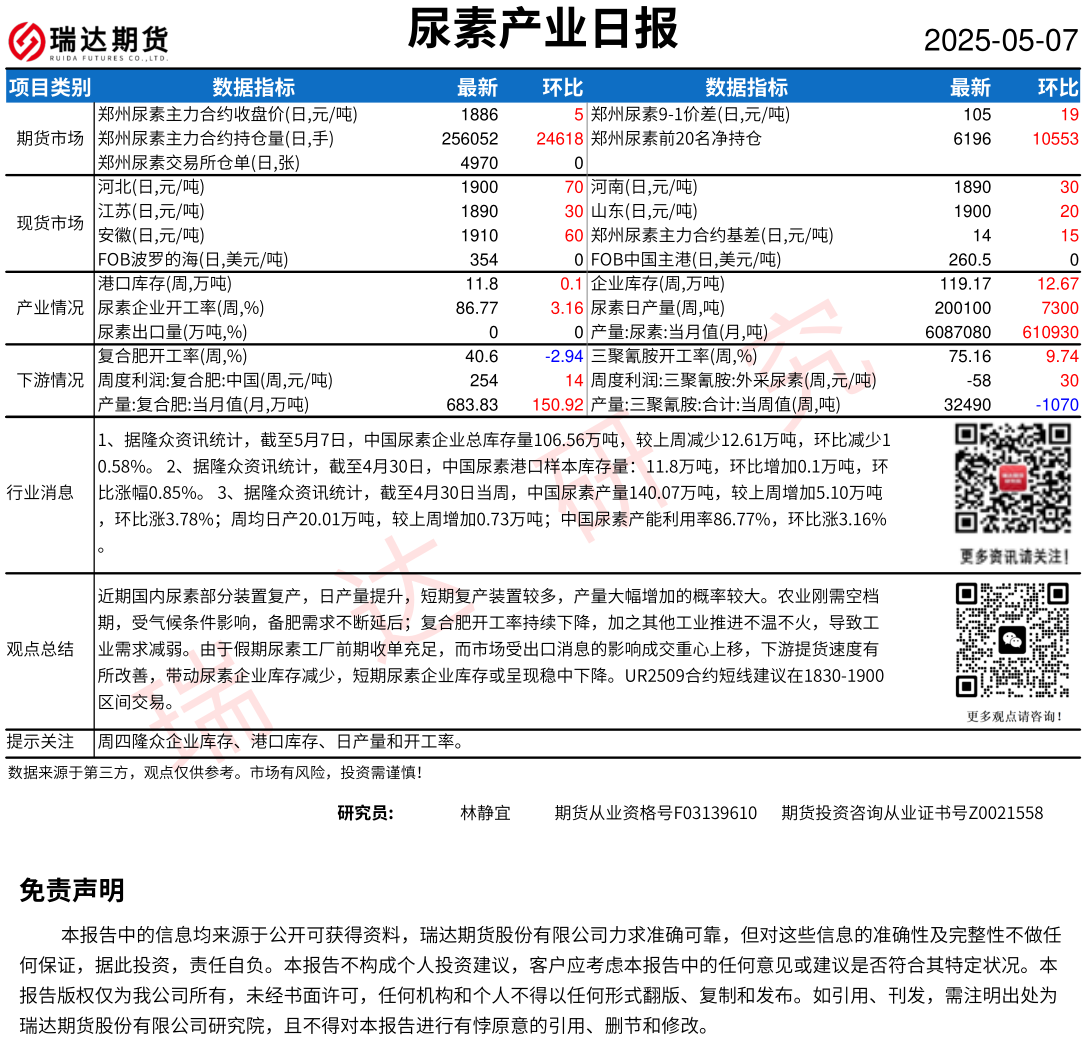The height and width of the screenshot is (1039, 1086).
Task: Click the 行业消息 row label
Action: (40, 491)
